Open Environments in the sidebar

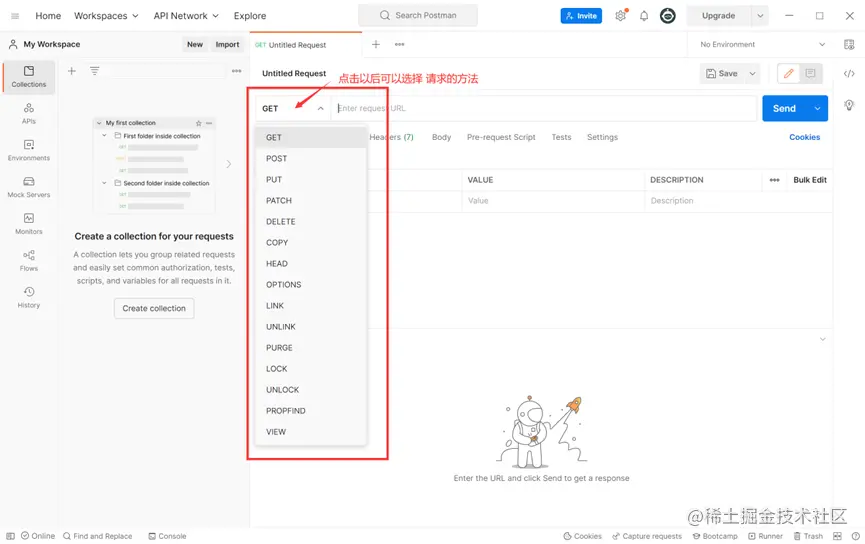29,150
